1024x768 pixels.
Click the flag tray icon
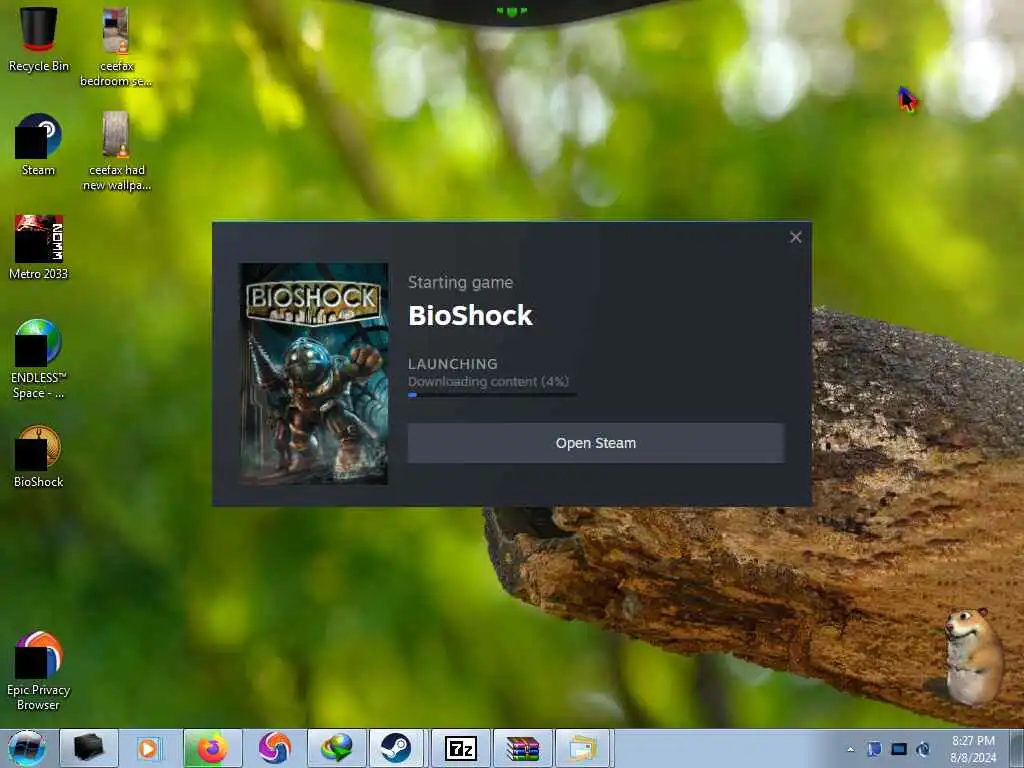coord(874,749)
